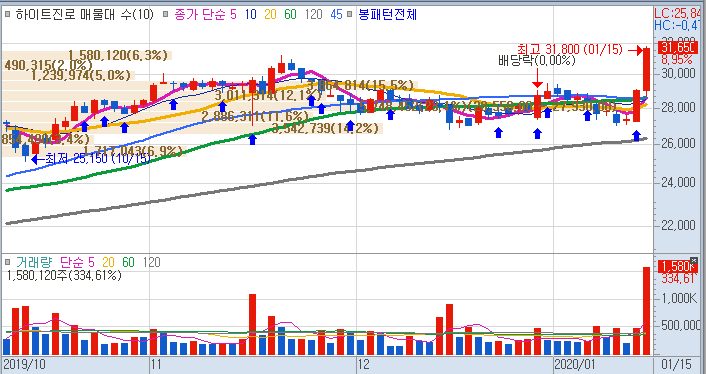The width and height of the screenshot is (706, 374).
Task: Close the volume pane with the X icon
Action: point(694,260)
